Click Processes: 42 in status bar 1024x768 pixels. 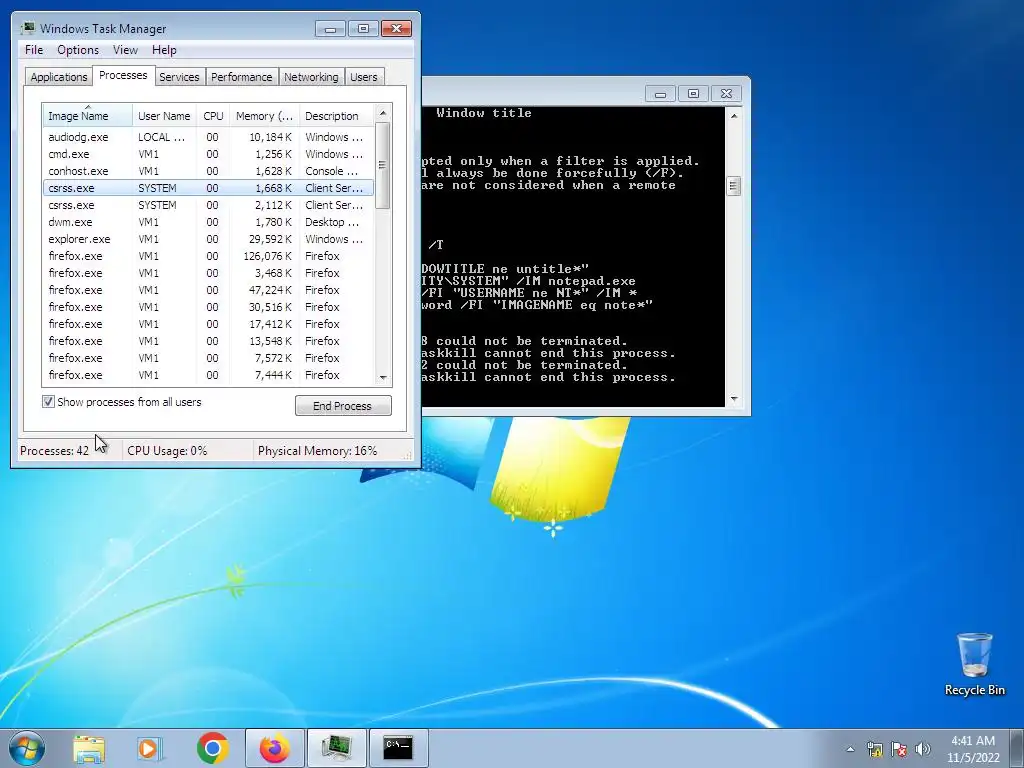(x=54, y=451)
